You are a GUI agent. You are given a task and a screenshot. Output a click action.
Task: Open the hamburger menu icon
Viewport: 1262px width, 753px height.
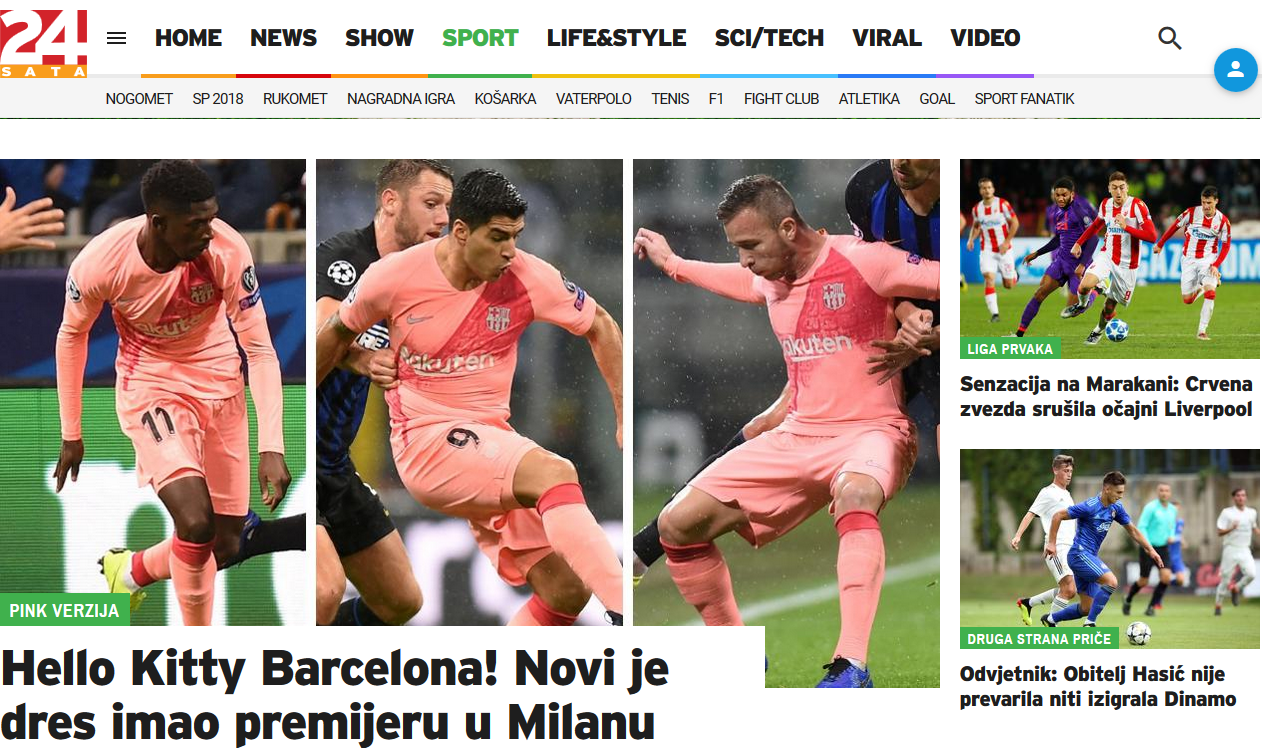[x=117, y=38]
